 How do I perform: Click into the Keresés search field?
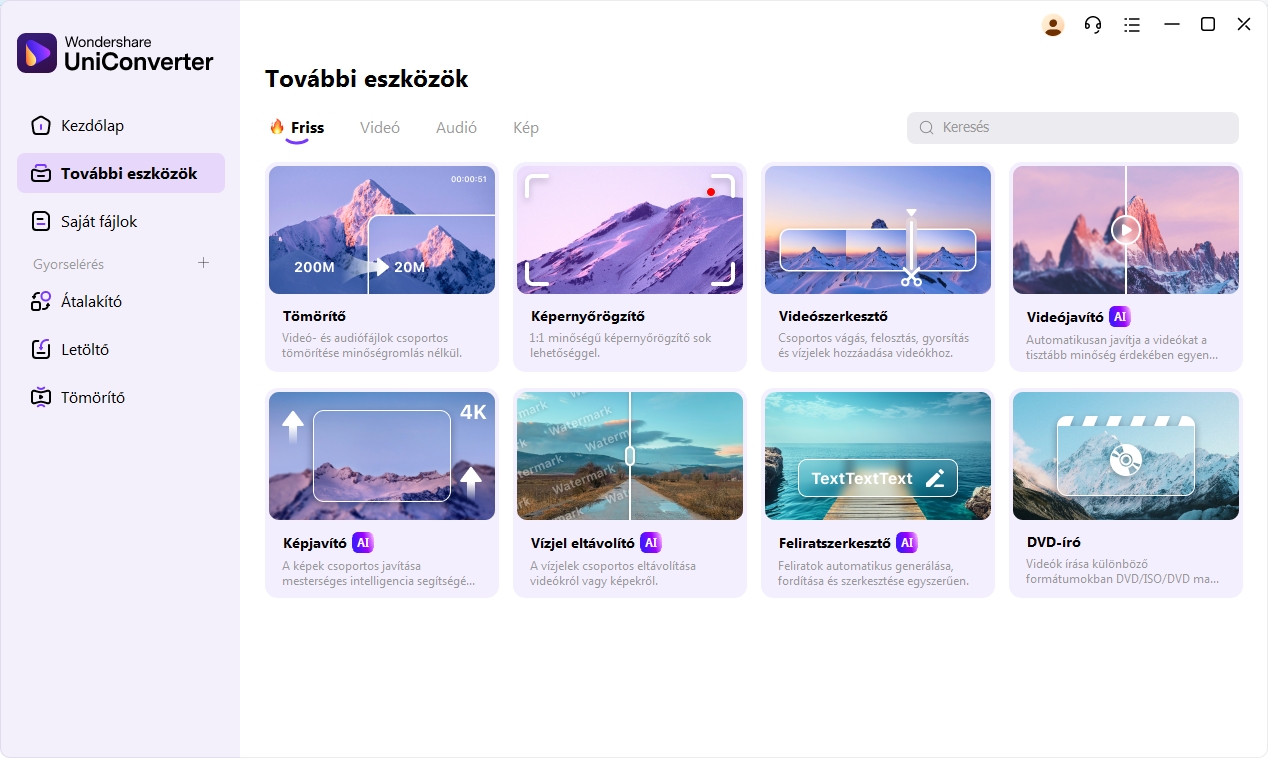click(1073, 127)
